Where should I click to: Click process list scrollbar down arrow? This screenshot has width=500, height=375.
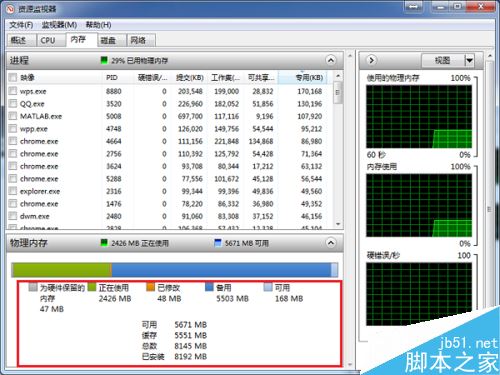click(338, 224)
